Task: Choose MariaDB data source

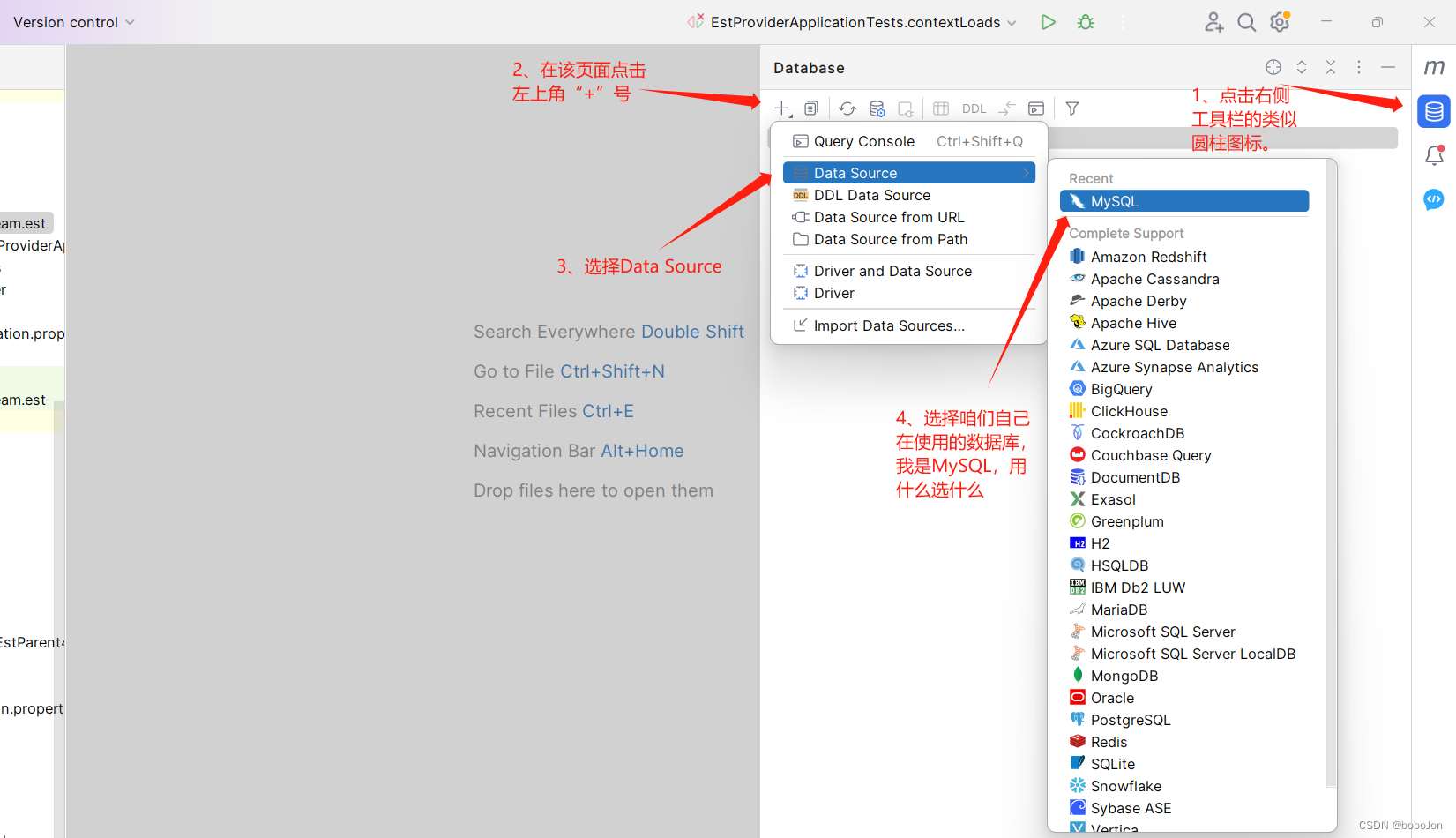Action: click(1184, 610)
